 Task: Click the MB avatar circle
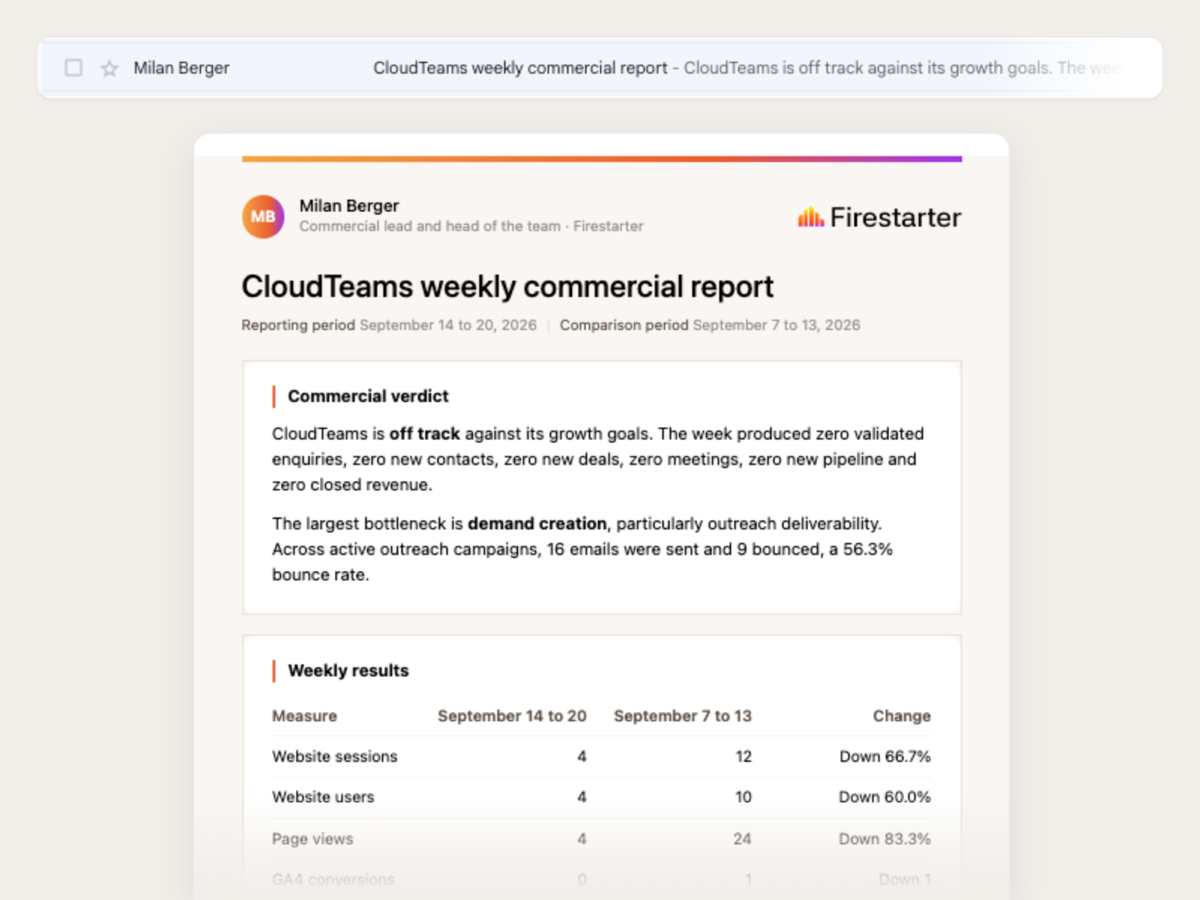click(x=263, y=216)
